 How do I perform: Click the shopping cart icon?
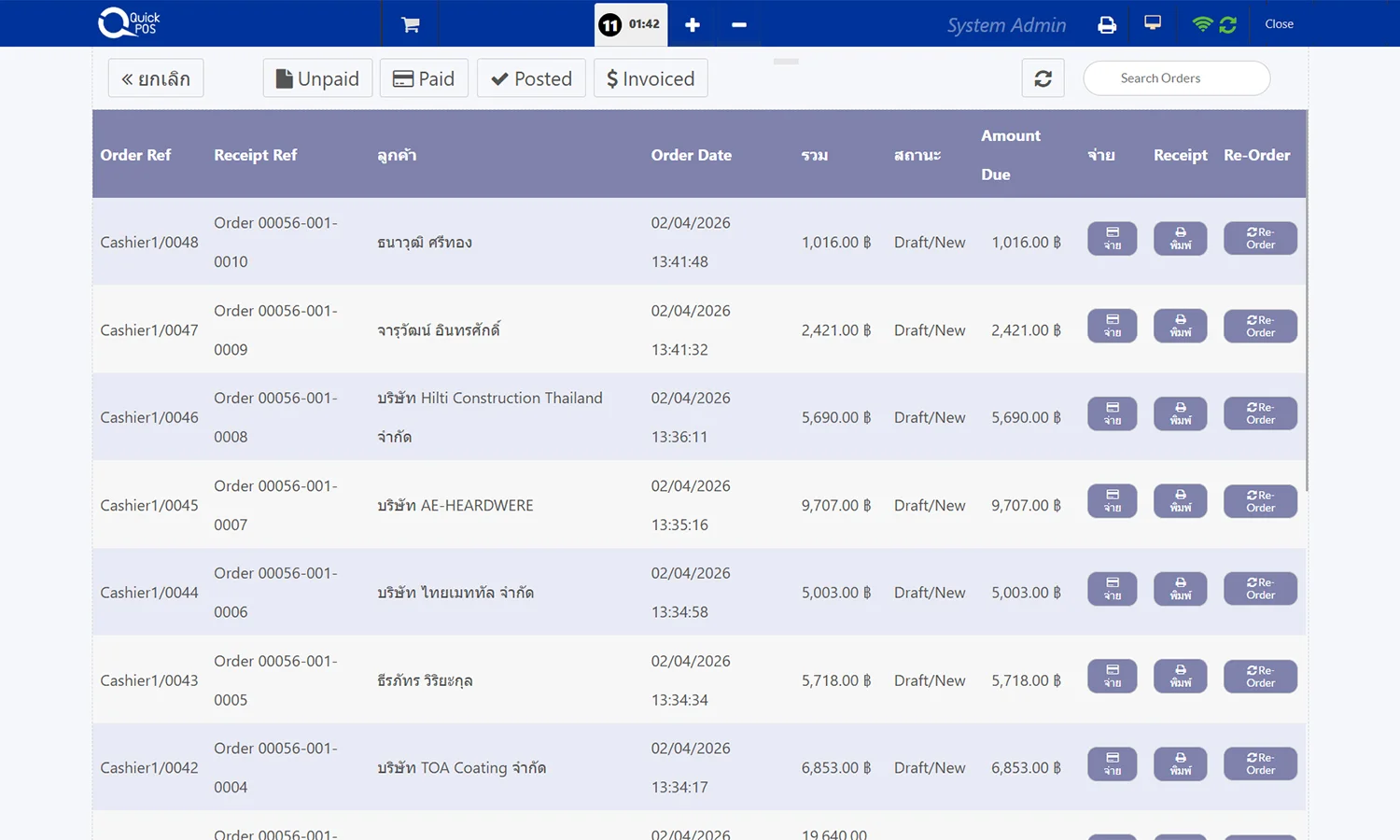coord(410,24)
